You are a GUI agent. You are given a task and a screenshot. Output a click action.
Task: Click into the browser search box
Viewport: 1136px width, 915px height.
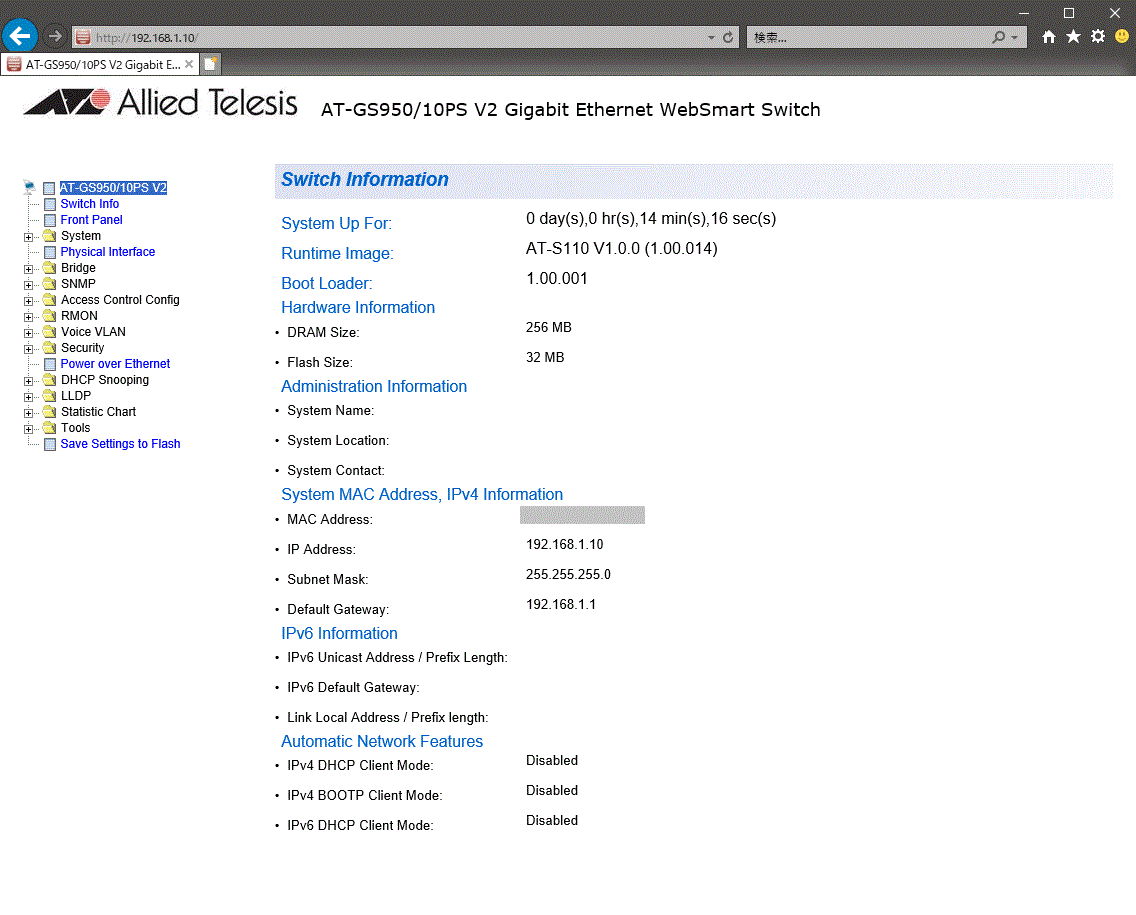coord(869,37)
